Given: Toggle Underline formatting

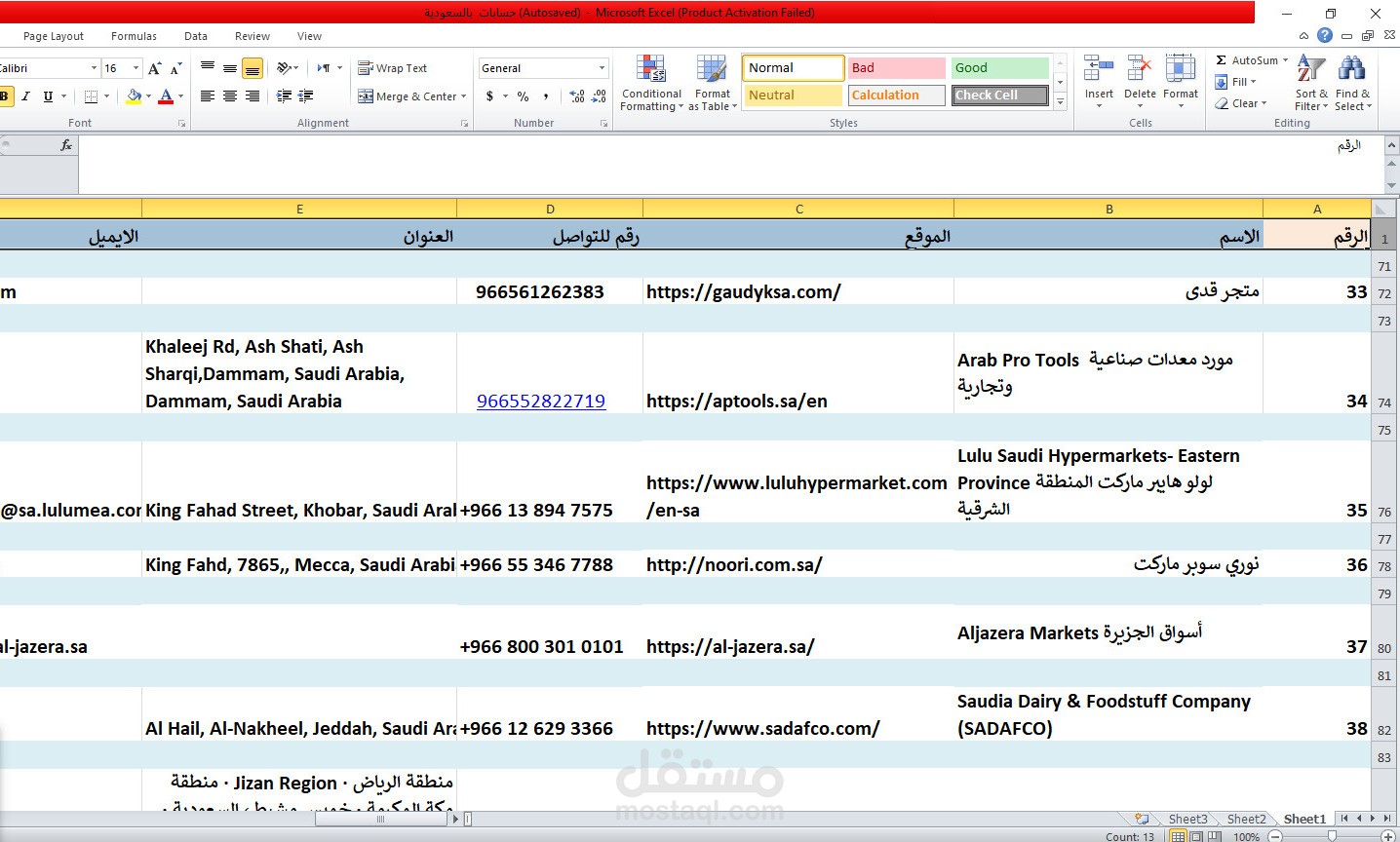Looking at the screenshot, I should click(48, 96).
